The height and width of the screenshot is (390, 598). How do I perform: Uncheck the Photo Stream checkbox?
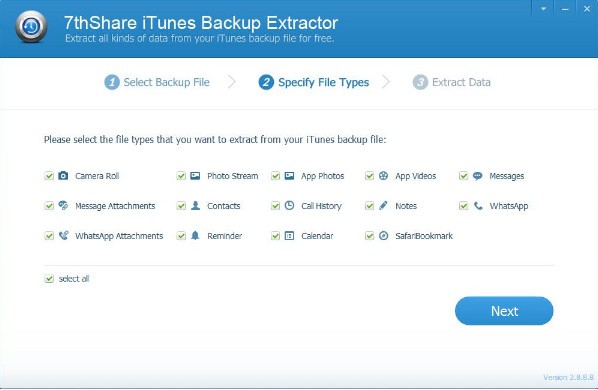click(181, 176)
